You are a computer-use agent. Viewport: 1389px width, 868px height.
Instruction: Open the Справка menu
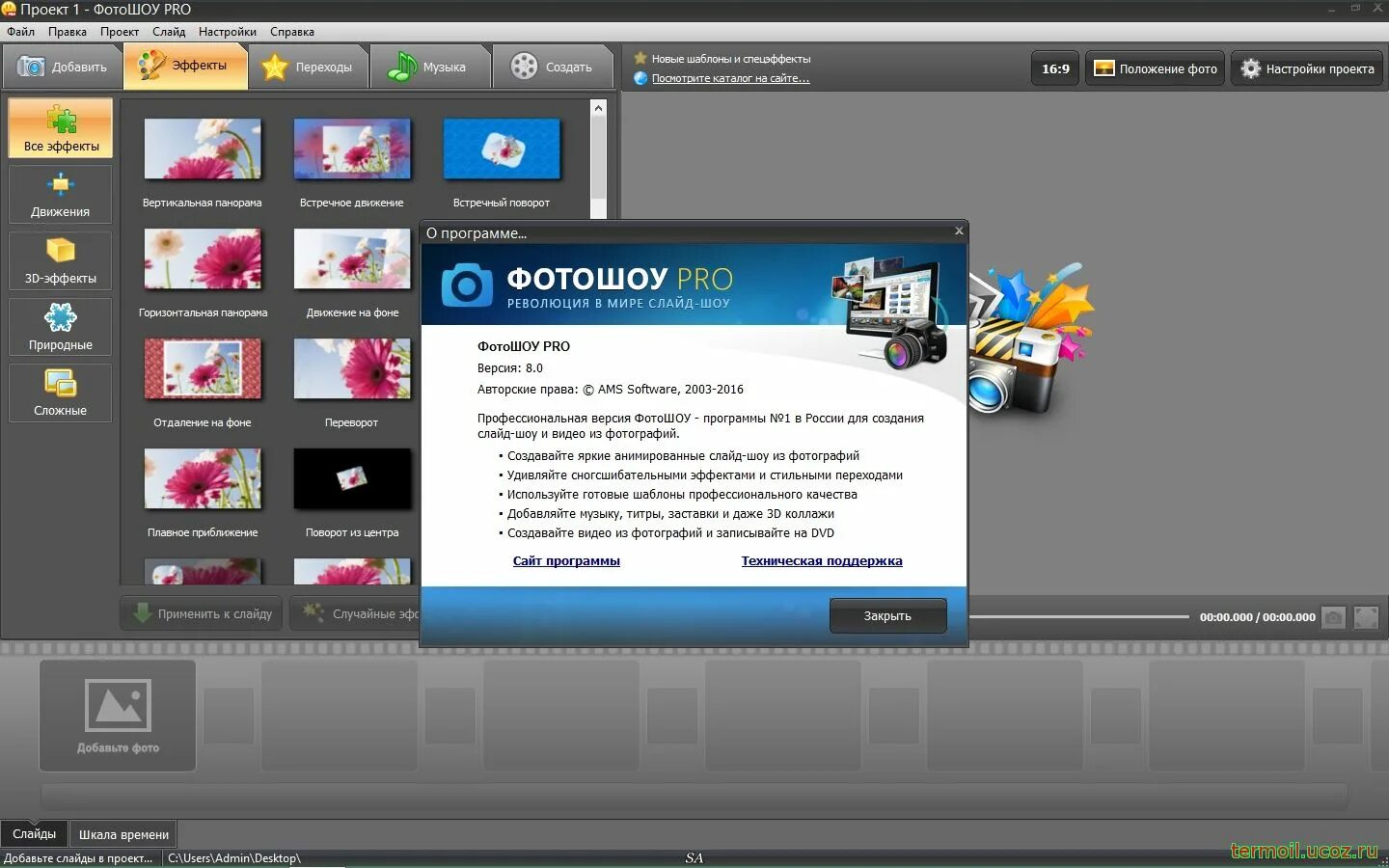(x=292, y=32)
